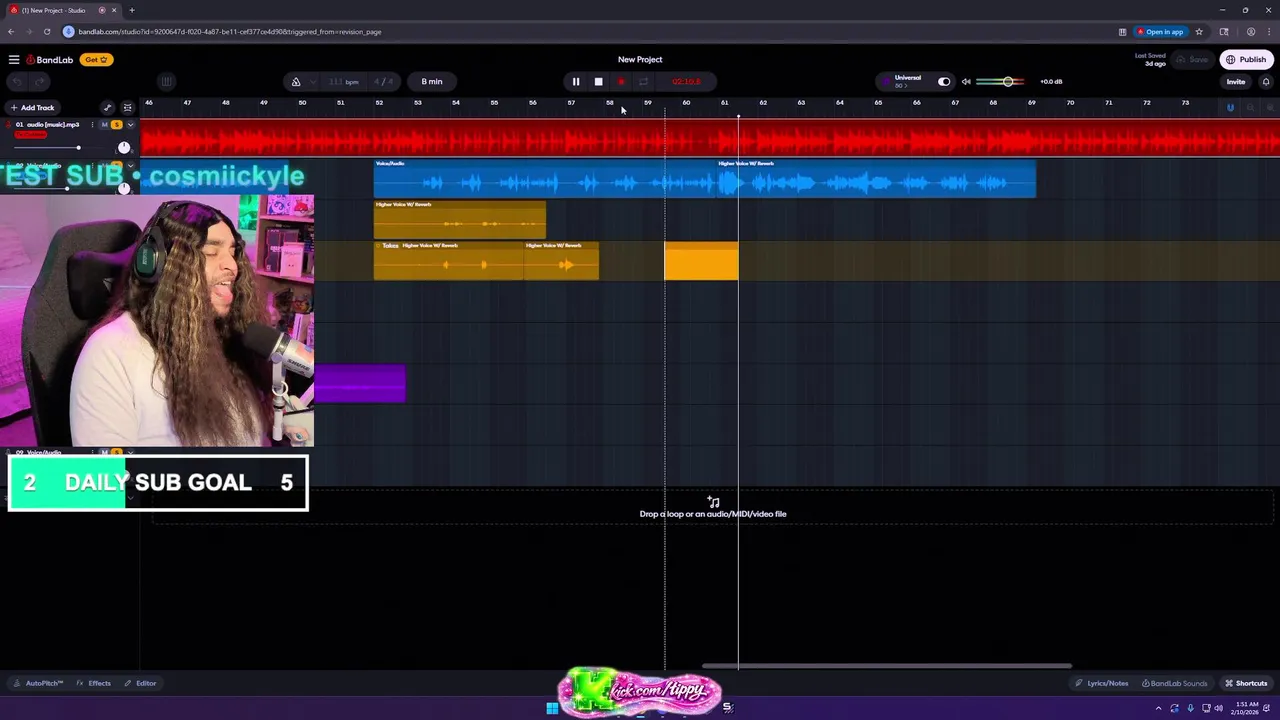
Task: Click the Invite button
Action: point(1236,82)
